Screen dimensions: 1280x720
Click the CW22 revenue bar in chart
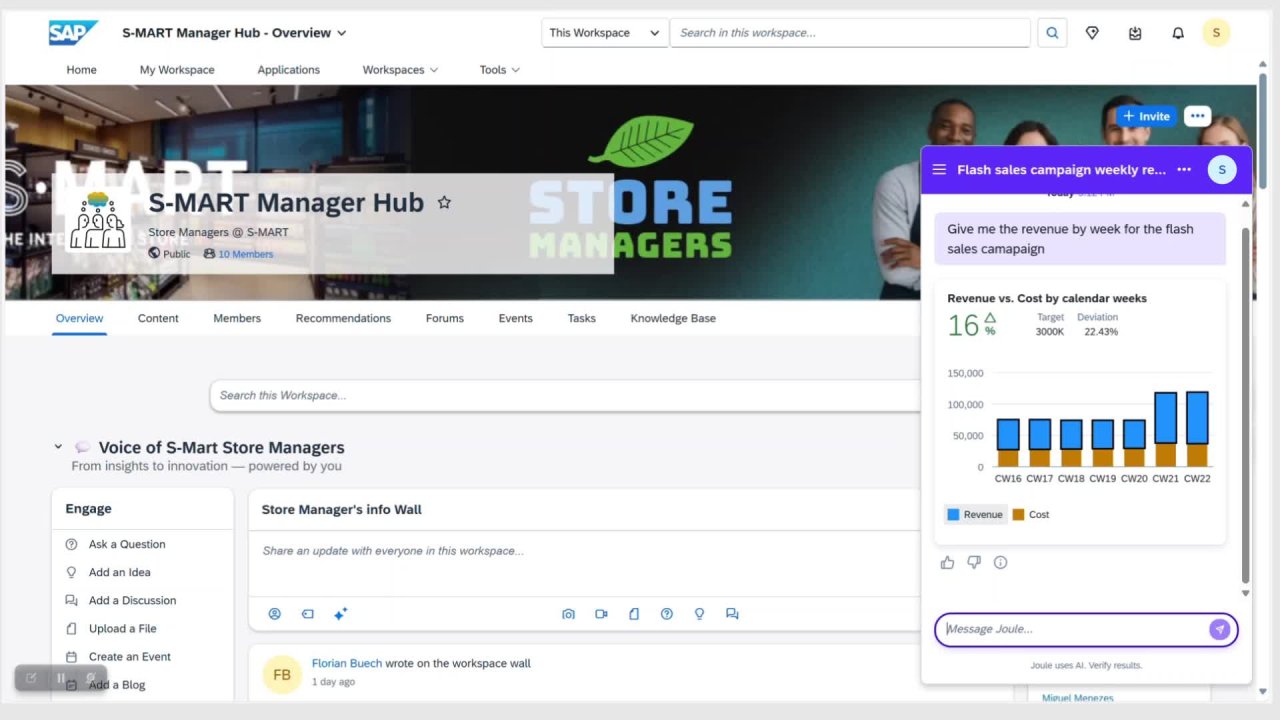1197,418
